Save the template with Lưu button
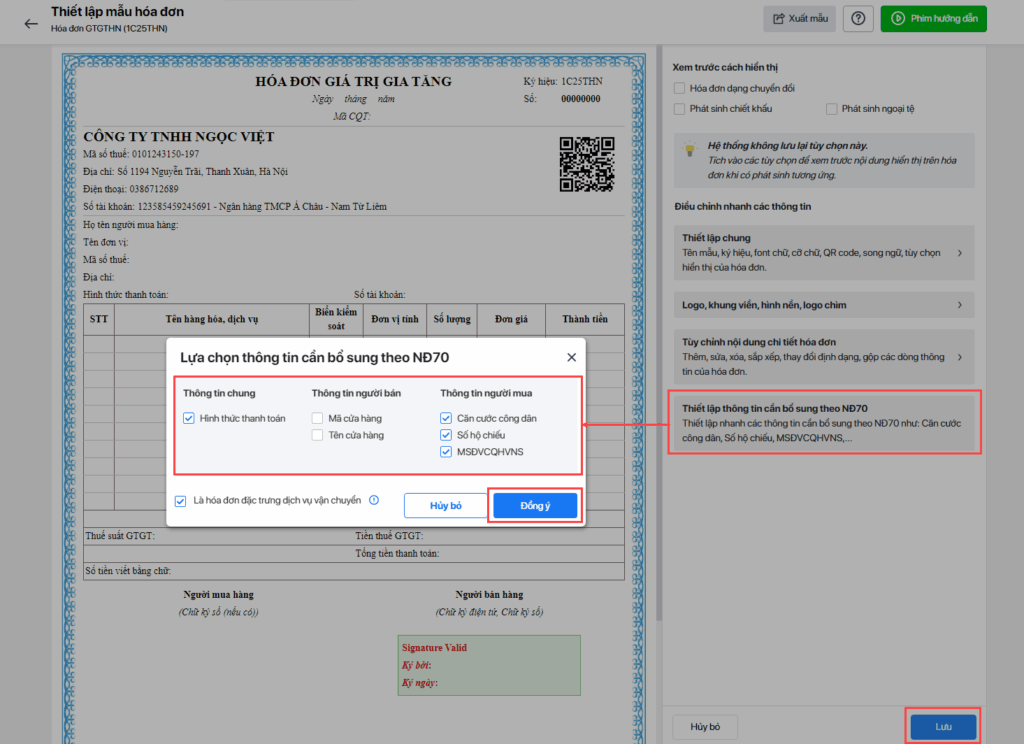Image resolution: width=1024 pixels, height=744 pixels. pyautogui.click(x=943, y=726)
